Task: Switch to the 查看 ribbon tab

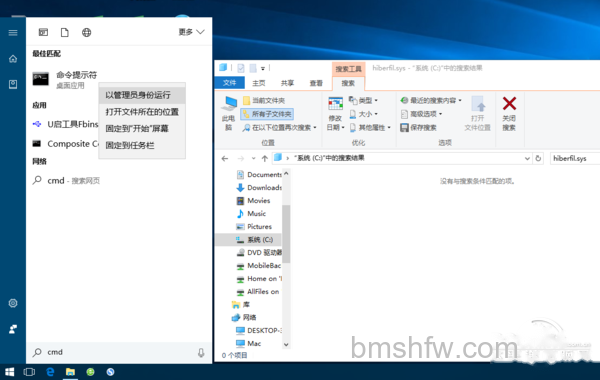Action: 316,83
